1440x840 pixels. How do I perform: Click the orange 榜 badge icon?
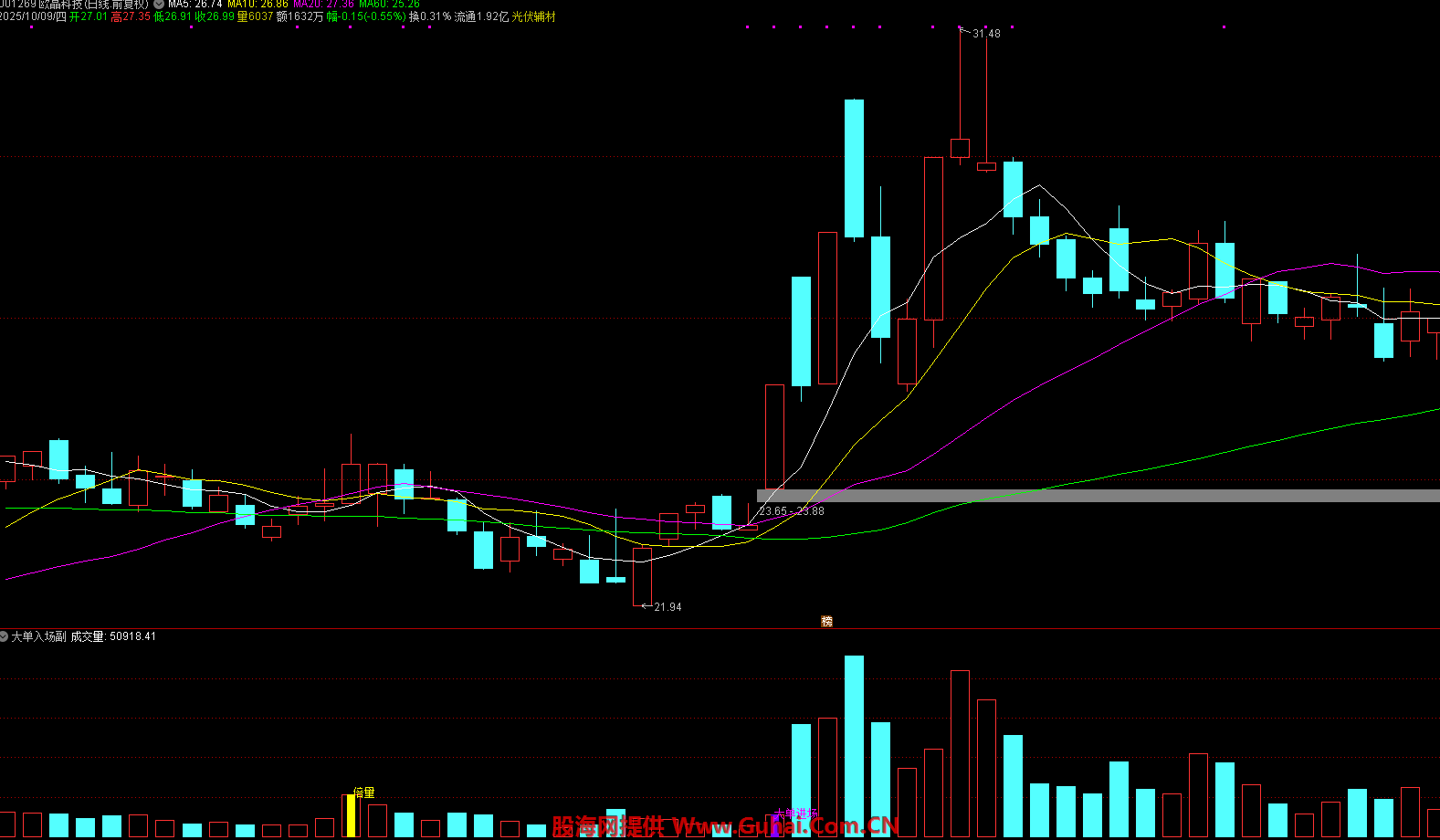pyautogui.click(x=826, y=622)
